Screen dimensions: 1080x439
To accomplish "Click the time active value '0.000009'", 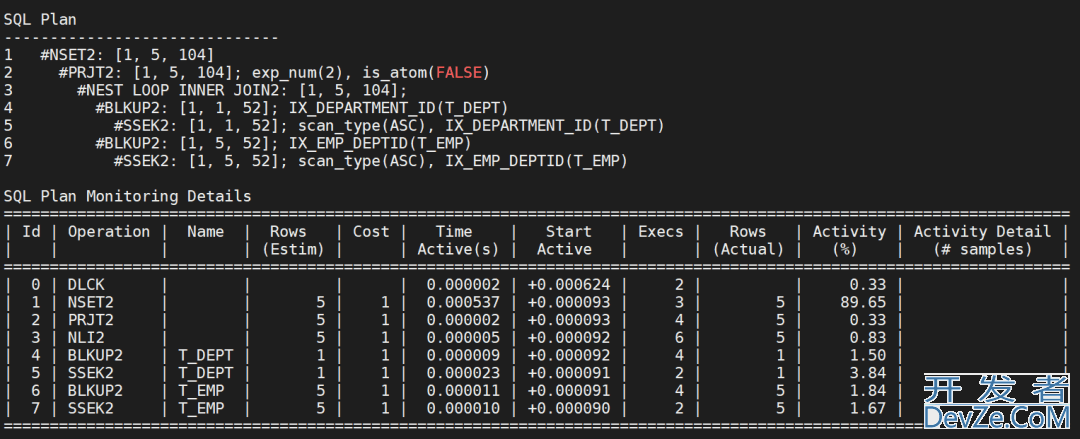I will point(462,356).
